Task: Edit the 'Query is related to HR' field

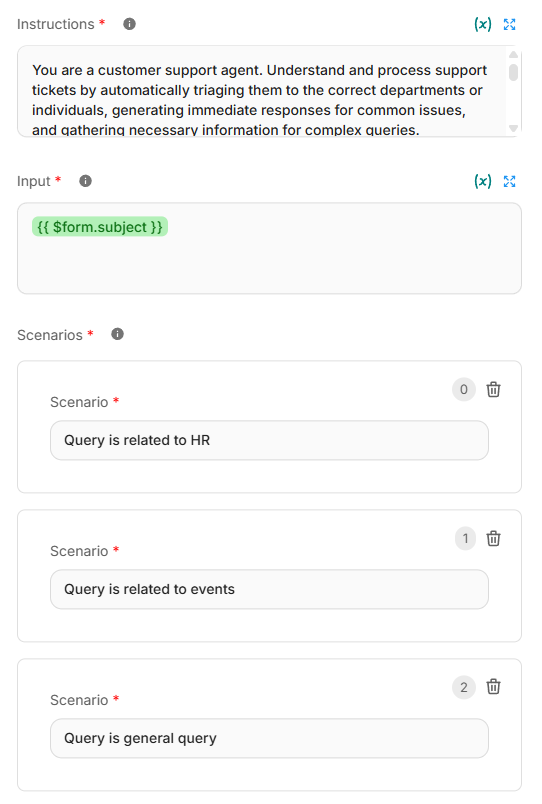Action: click(x=269, y=440)
